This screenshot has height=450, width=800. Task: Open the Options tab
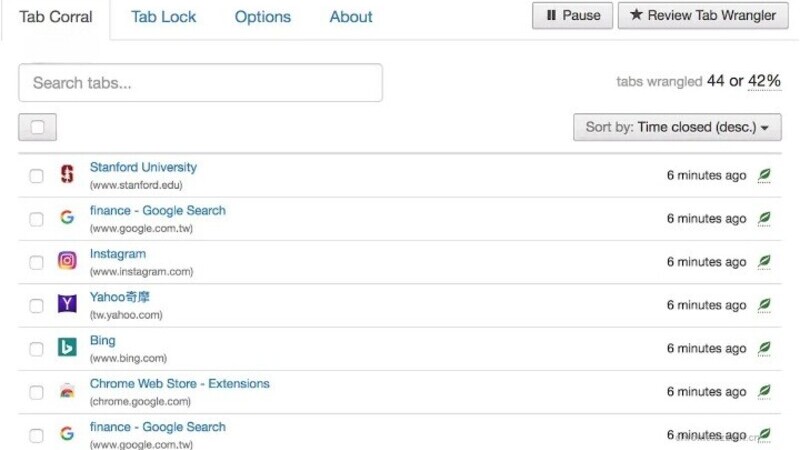[263, 17]
